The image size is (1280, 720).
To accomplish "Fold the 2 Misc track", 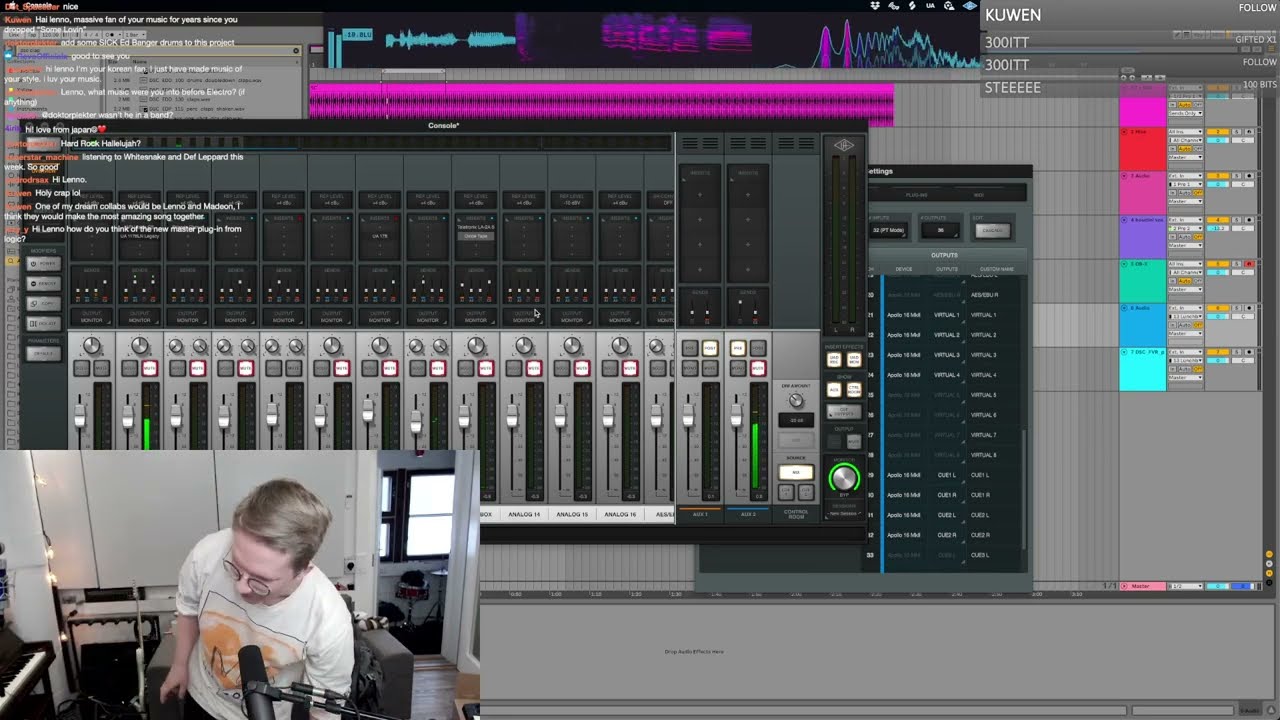I will click(1125, 132).
